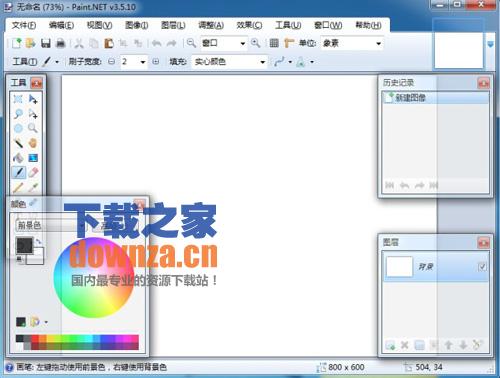The width and height of the screenshot is (500, 378).
Task: Toggle the rulers icon
Action: (x=289, y=43)
